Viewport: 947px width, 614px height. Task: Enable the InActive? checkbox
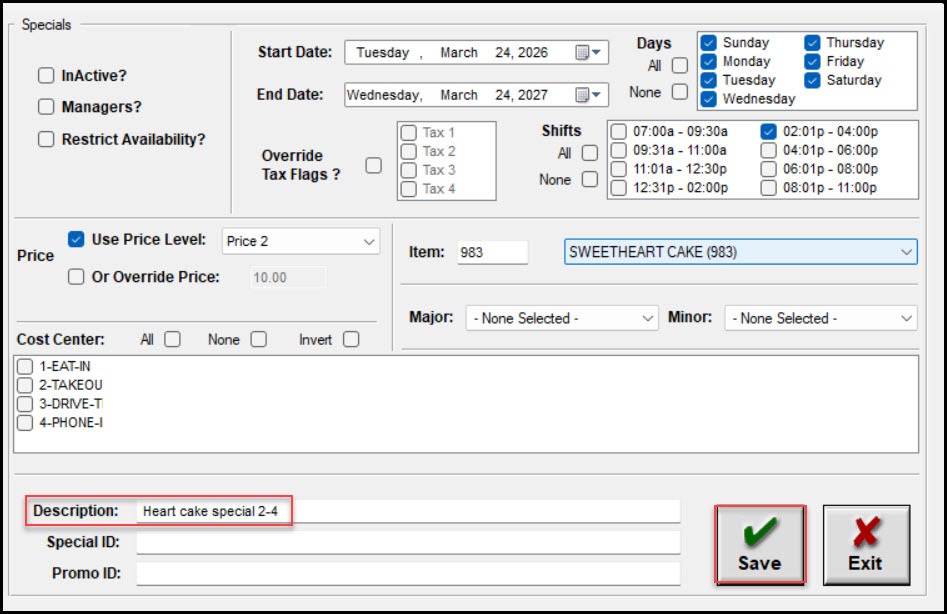(x=46, y=76)
